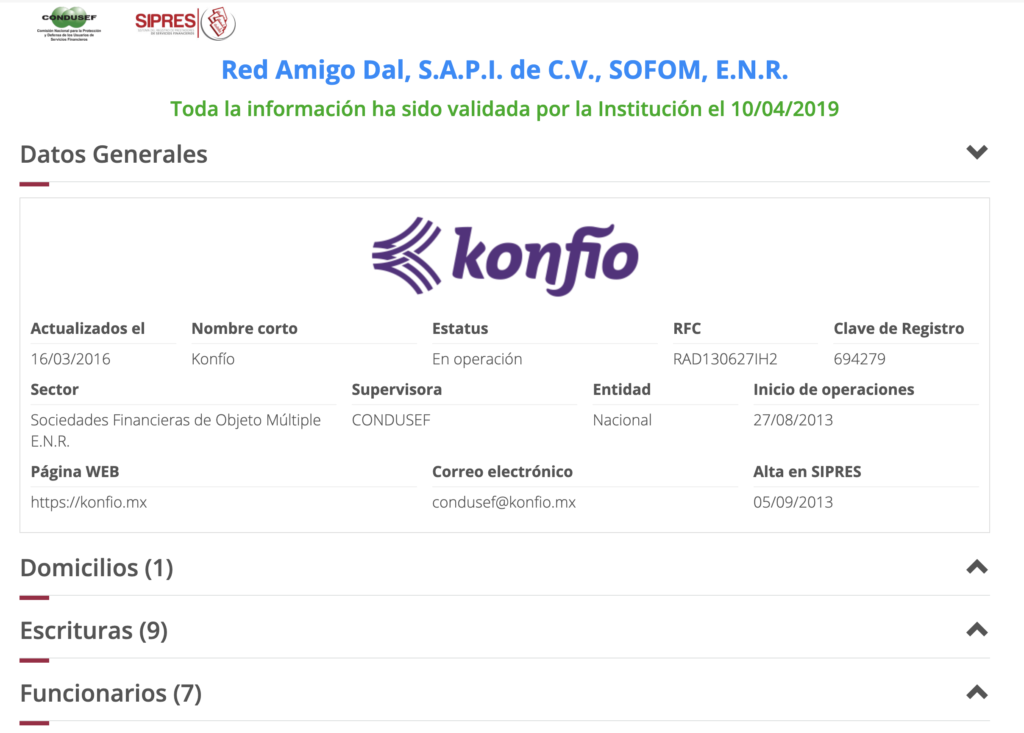1024x733 pixels.
Task: Click the Inicio de operaciones date 27/08/2013
Action: tap(793, 420)
